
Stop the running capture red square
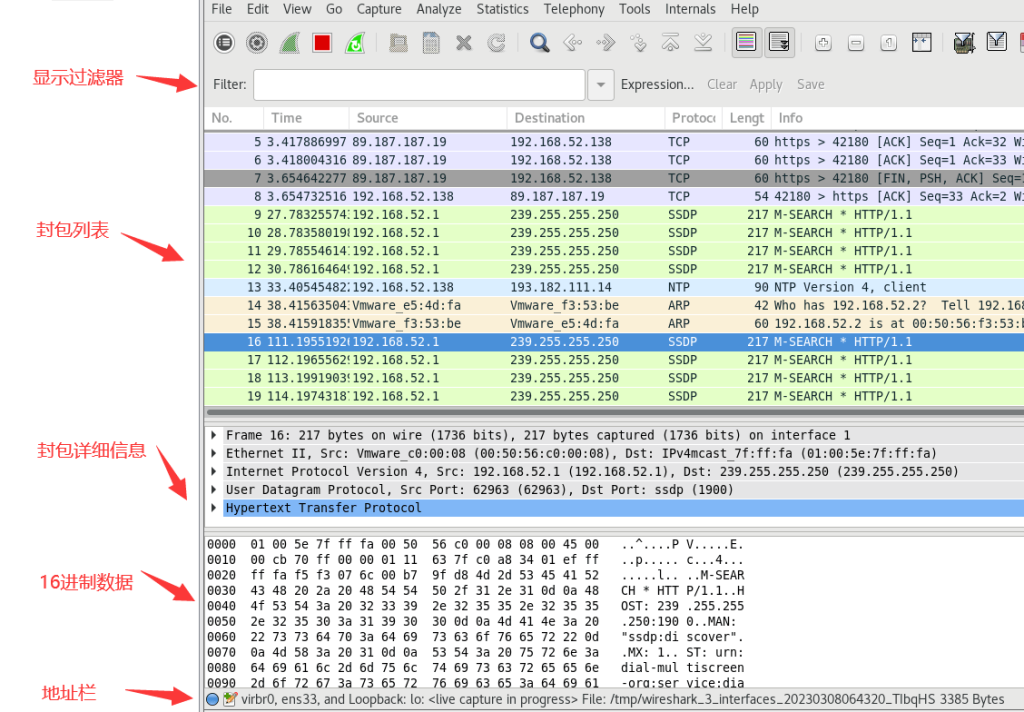tap(322, 43)
